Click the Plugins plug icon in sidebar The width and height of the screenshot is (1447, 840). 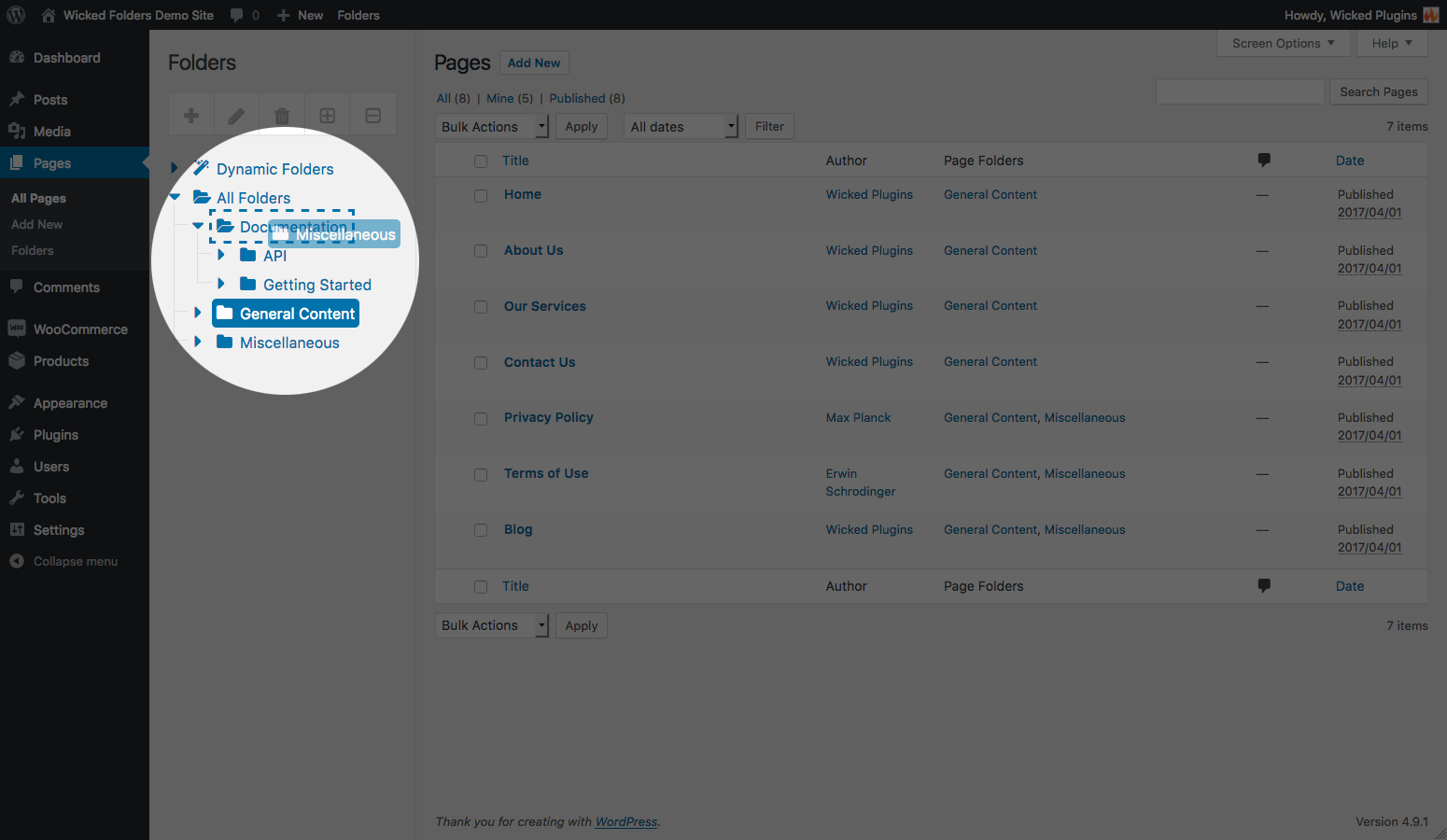point(17,434)
